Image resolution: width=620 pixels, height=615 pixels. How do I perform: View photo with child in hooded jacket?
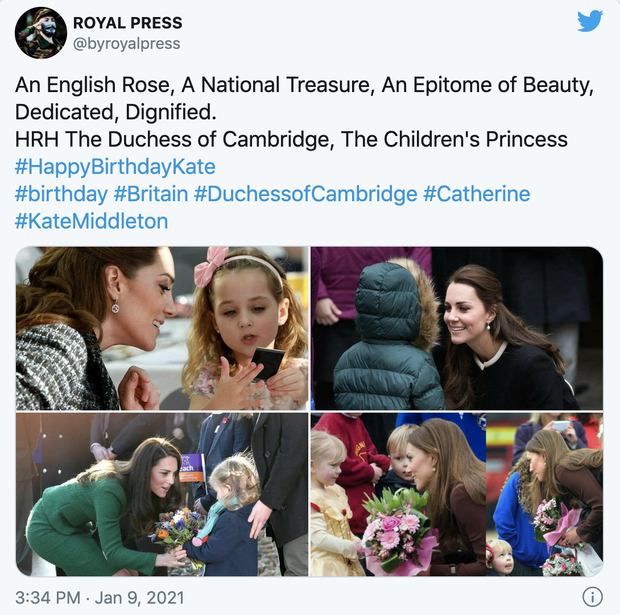(457, 328)
